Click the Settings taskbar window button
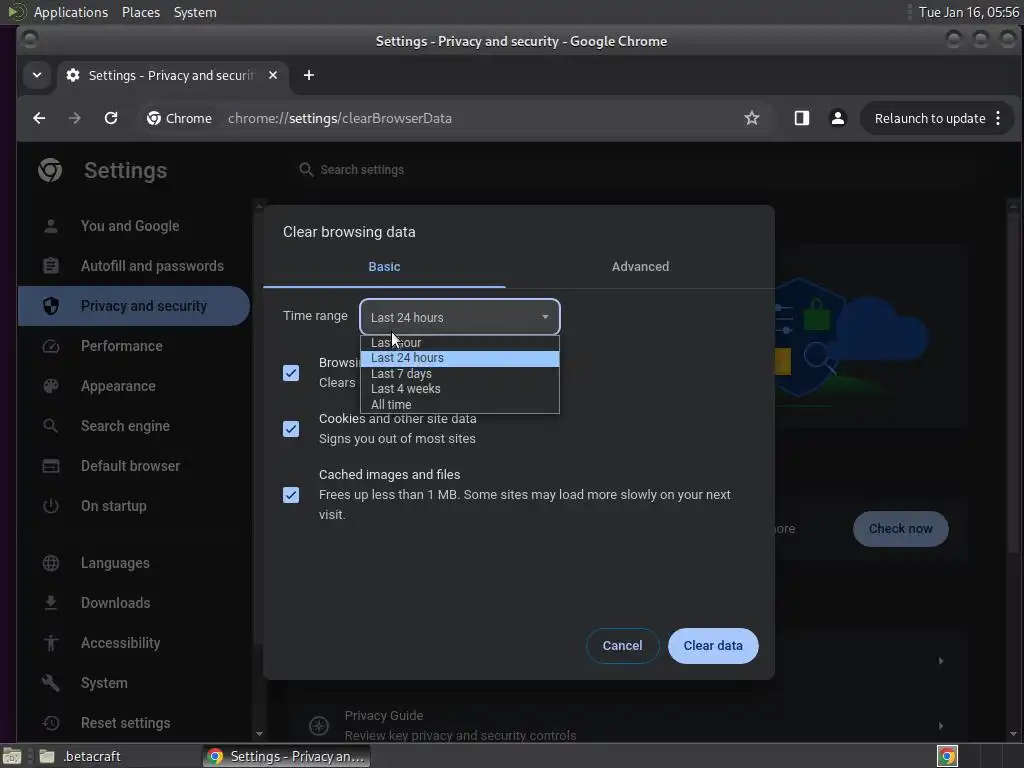Screen dimensions: 1024x768 [x=286, y=756]
